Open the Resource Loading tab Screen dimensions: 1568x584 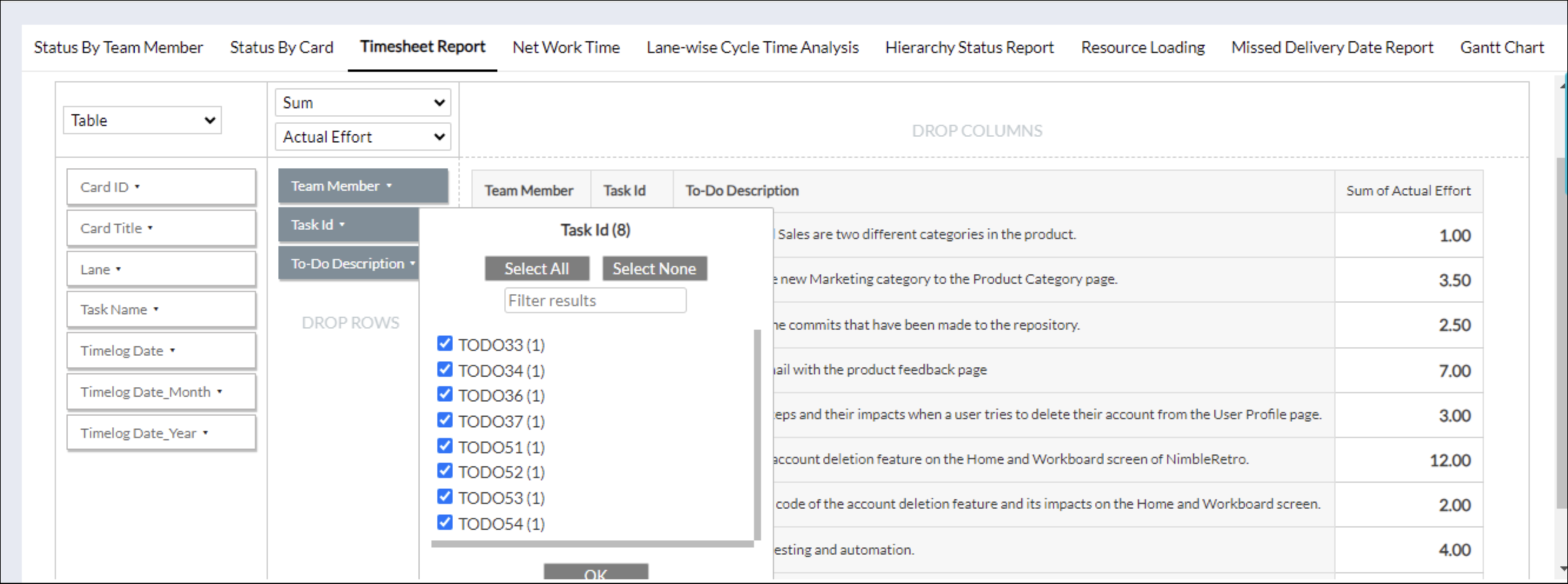(x=1142, y=48)
